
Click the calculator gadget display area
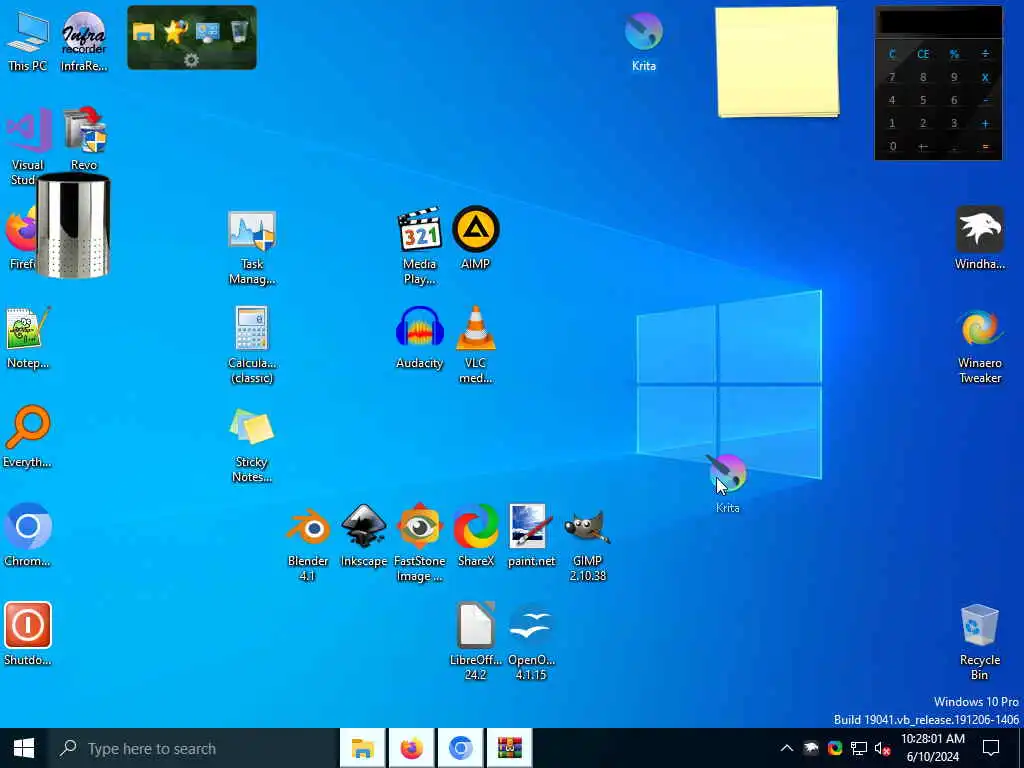click(938, 22)
